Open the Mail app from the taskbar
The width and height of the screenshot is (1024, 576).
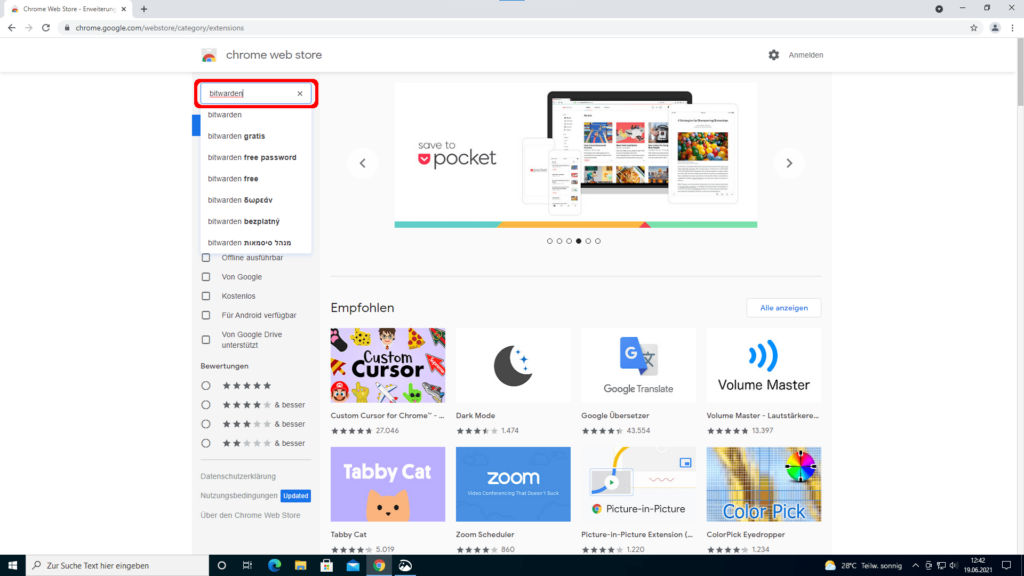tap(353, 566)
